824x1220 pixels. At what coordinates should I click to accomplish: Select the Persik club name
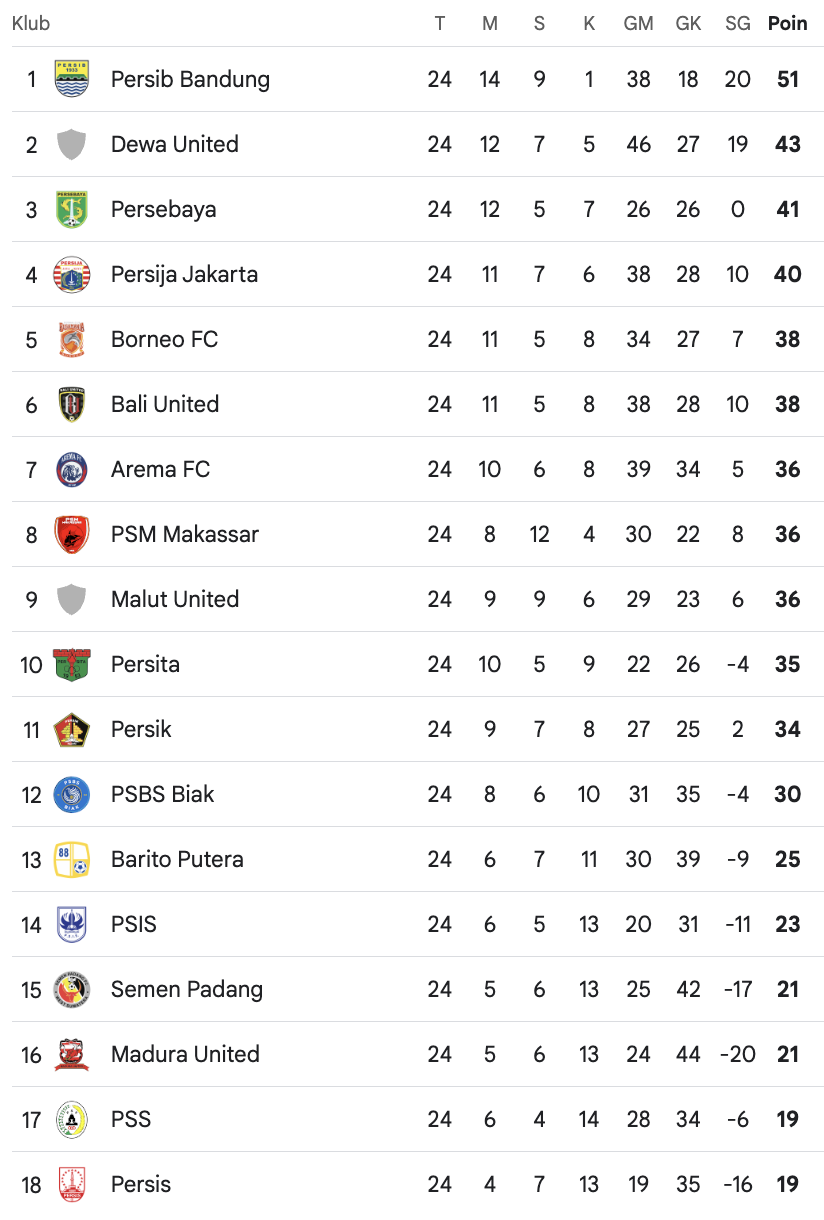tap(141, 729)
